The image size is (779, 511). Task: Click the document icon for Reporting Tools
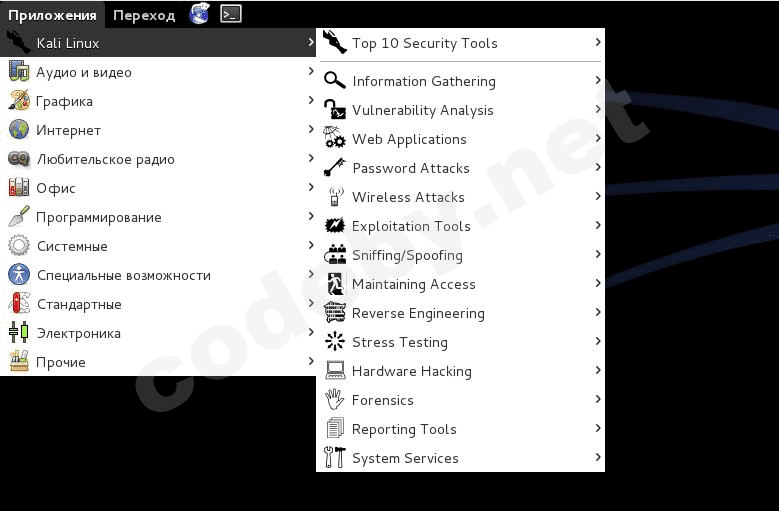335,429
